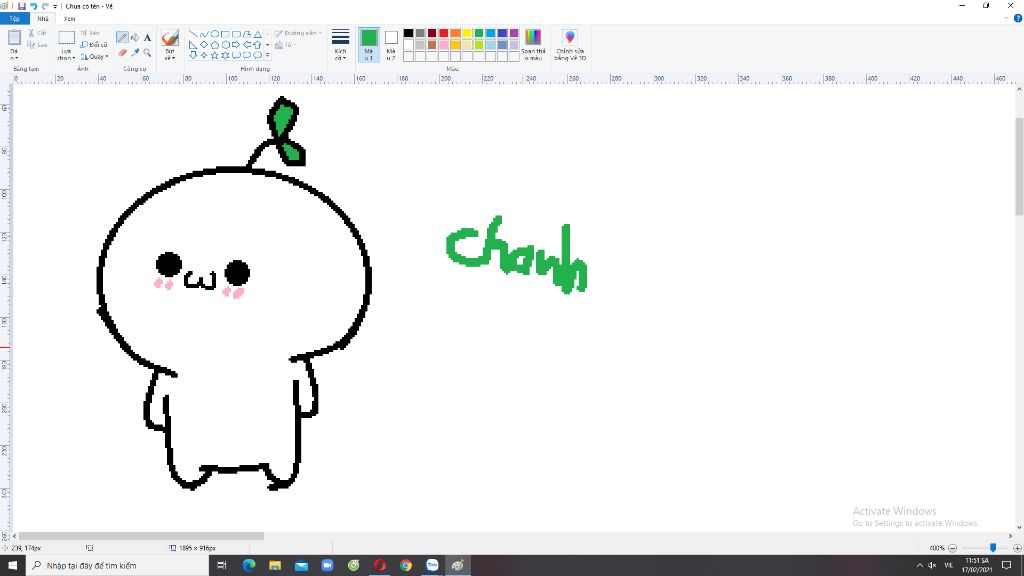1024x576 pixels.
Task: Select the Color picker eyedropper tool
Action: 135,52
